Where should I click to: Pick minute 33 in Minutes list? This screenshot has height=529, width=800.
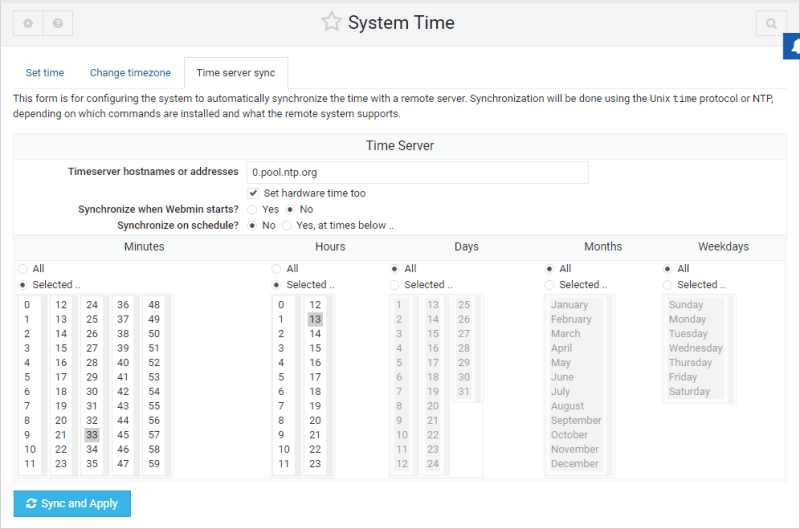(x=92, y=435)
